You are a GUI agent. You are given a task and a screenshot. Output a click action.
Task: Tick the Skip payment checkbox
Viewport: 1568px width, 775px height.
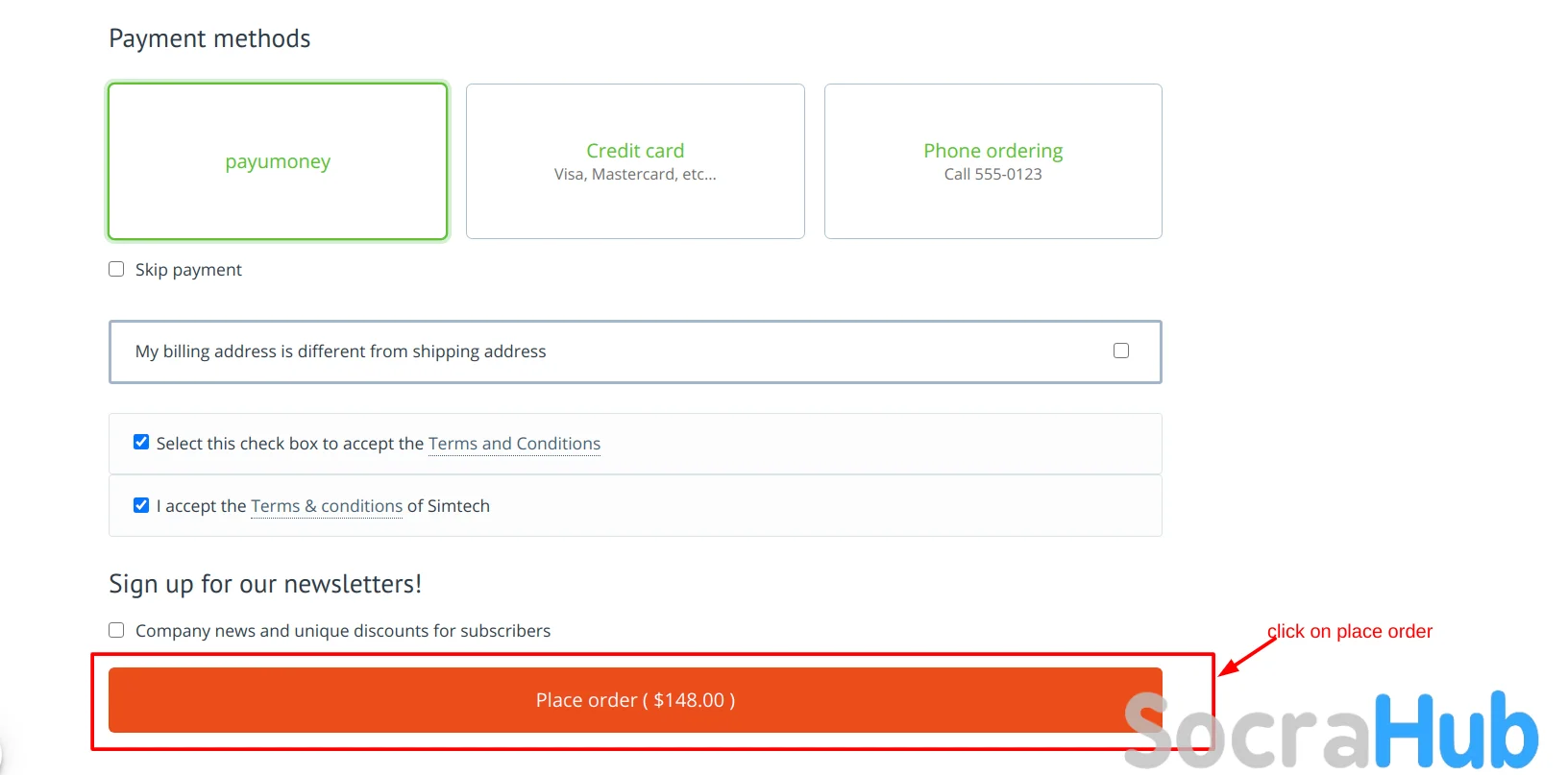(x=116, y=269)
